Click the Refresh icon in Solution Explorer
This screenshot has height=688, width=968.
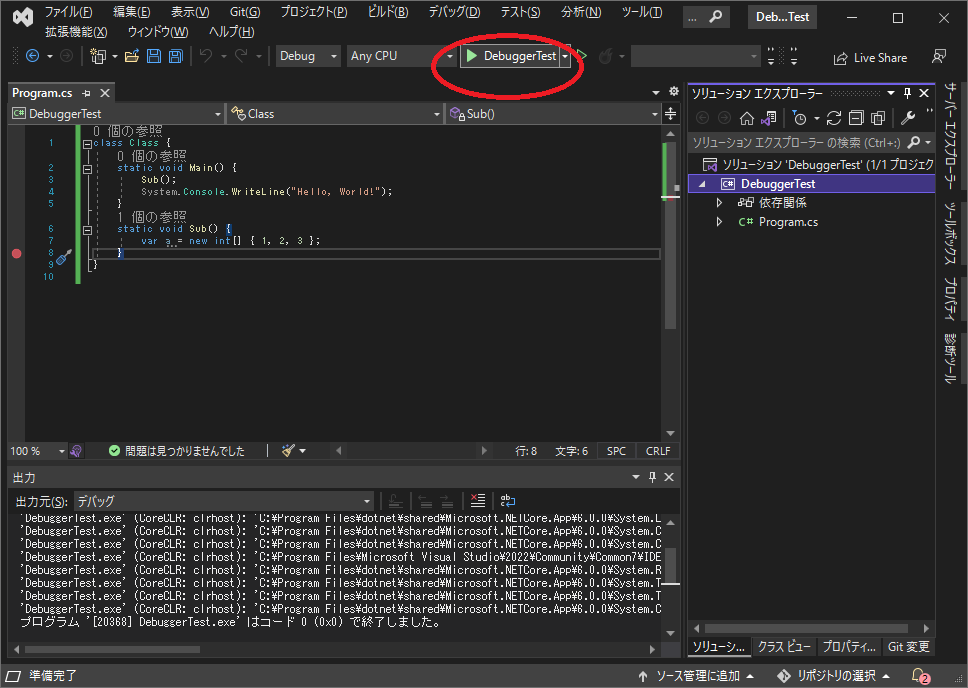[835, 117]
